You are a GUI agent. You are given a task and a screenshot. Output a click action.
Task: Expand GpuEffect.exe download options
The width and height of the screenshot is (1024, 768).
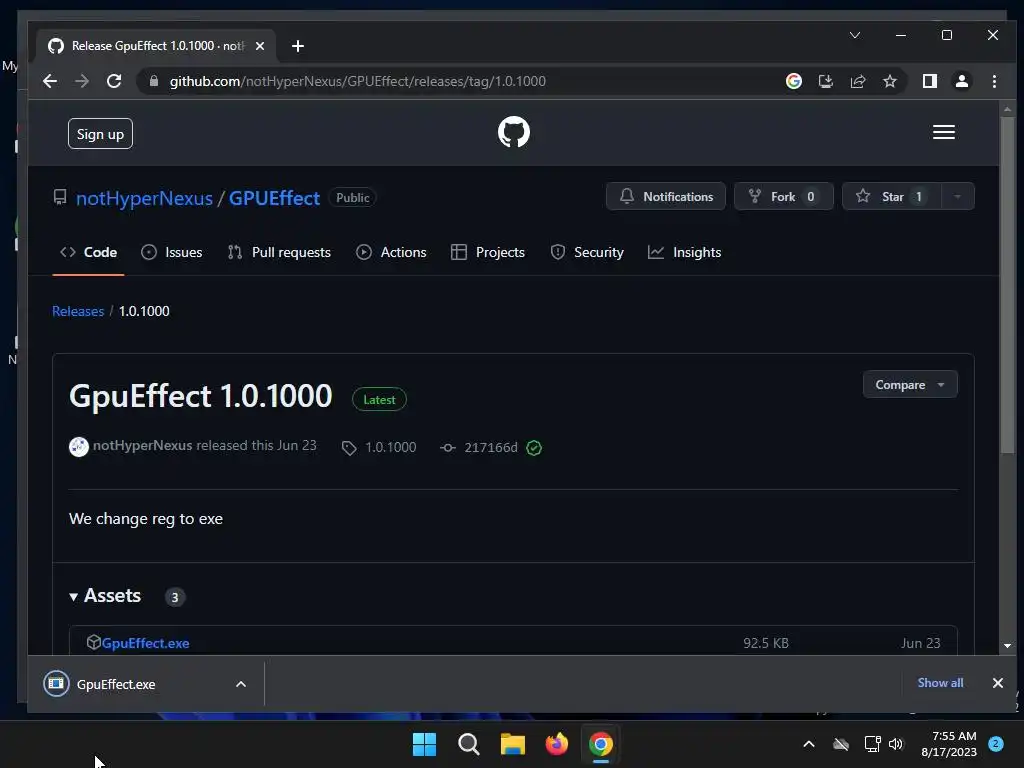pyautogui.click(x=241, y=684)
